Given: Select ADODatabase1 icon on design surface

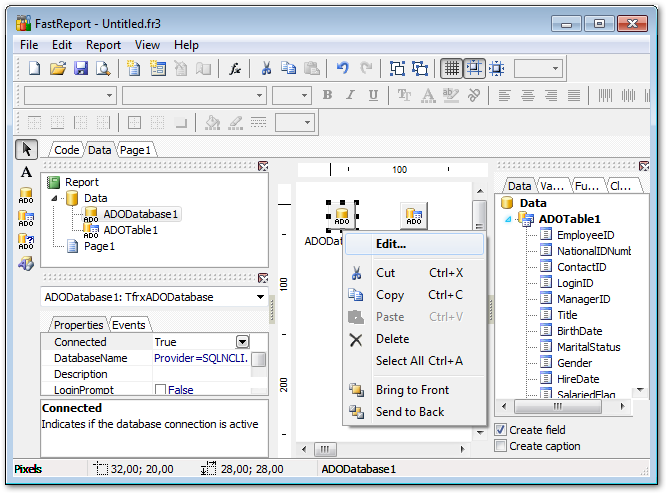Looking at the screenshot, I should [x=342, y=216].
